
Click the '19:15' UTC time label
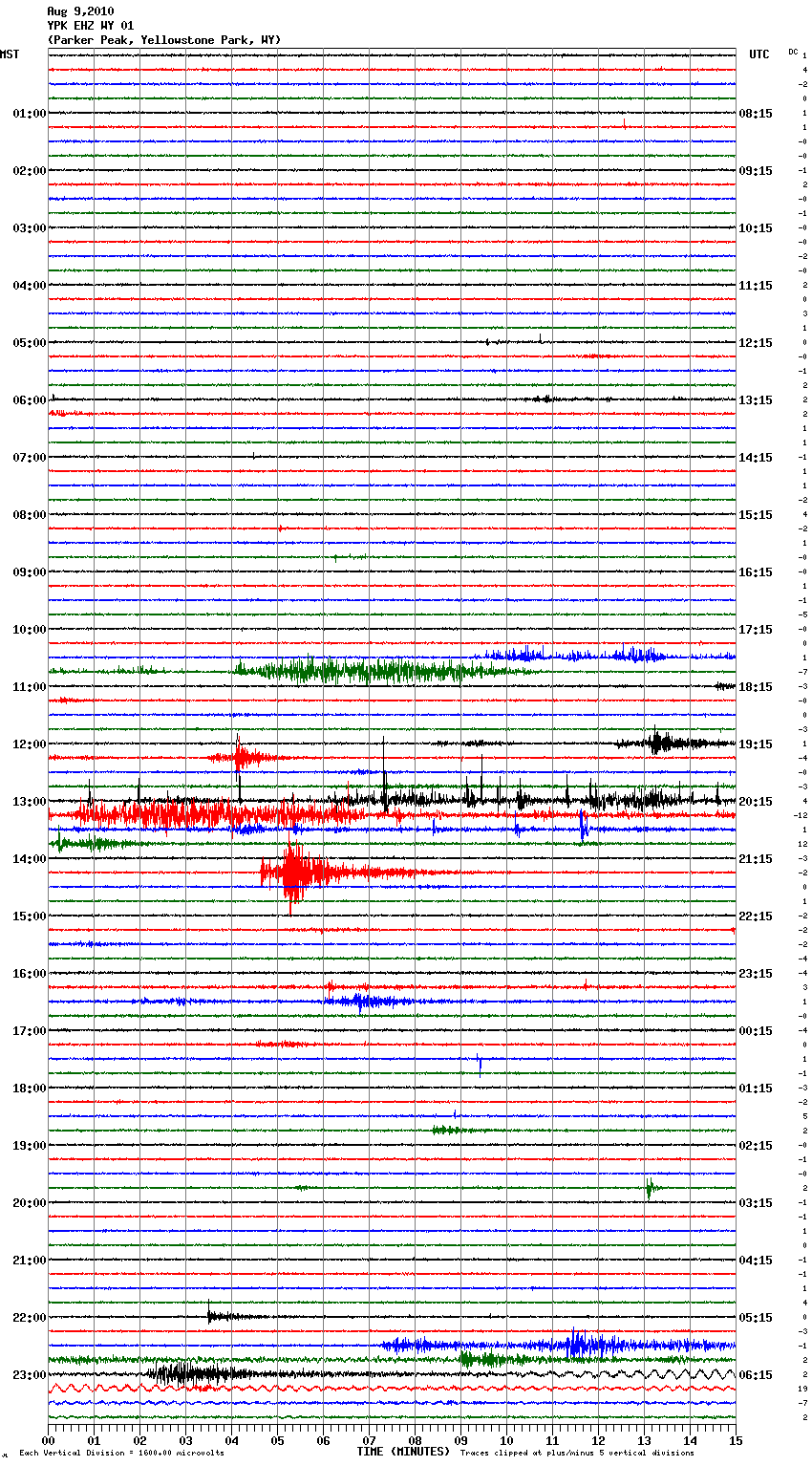tap(756, 744)
